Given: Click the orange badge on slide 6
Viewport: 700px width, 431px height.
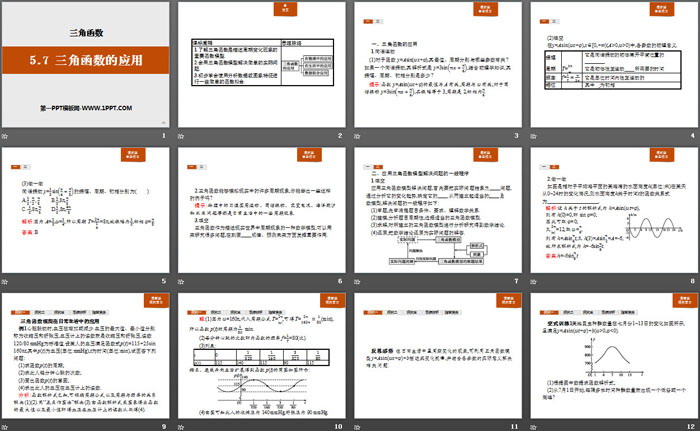Looking at the screenshot, I should tap(309, 155).
